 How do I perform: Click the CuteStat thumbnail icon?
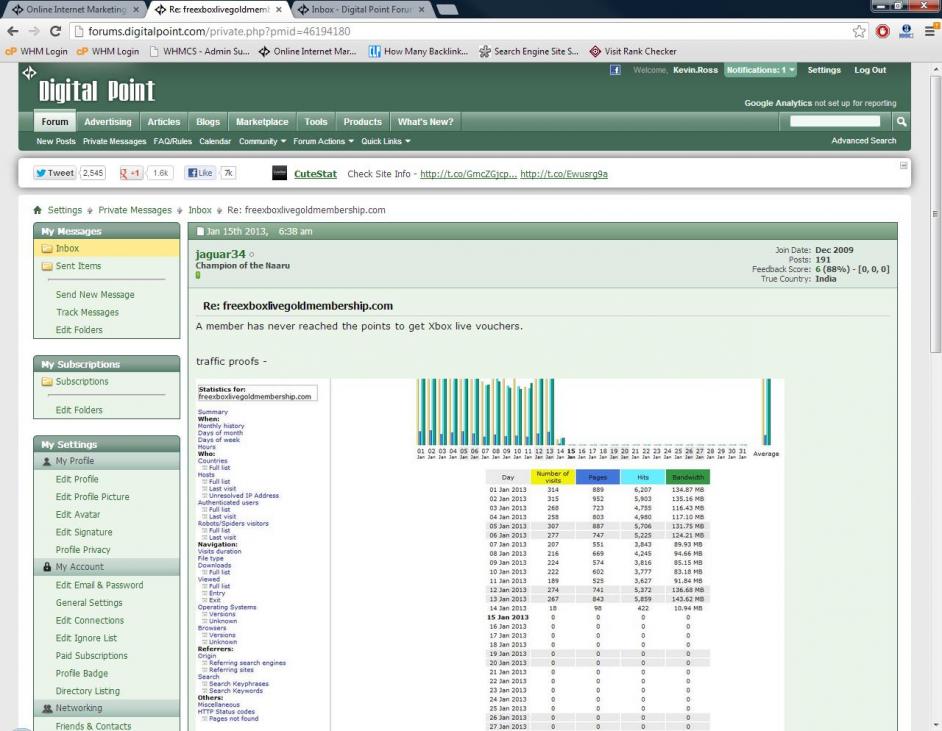tap(279, 173)
